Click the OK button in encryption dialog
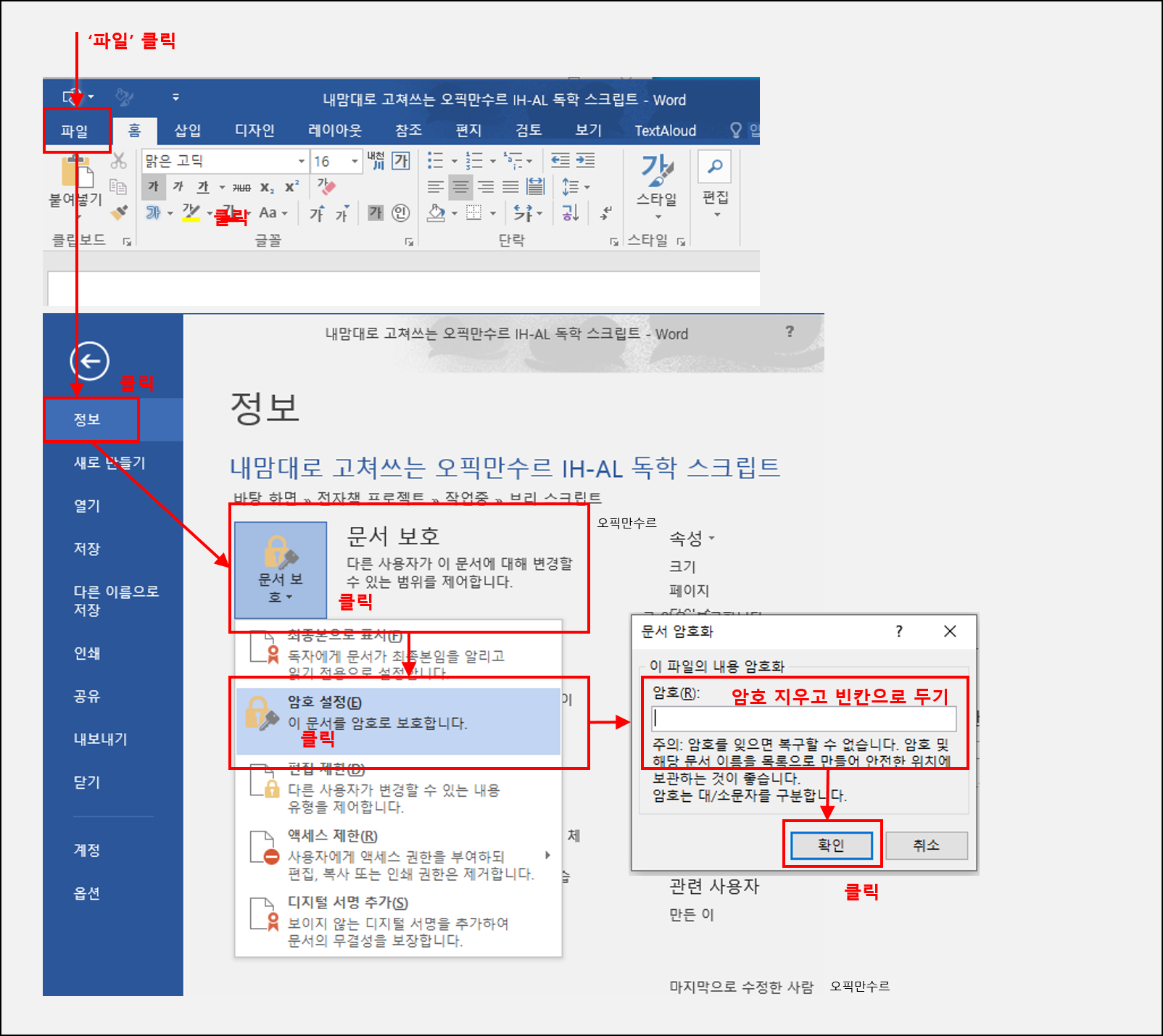Screen dimensions: 1163x1036 coord(831,845)
